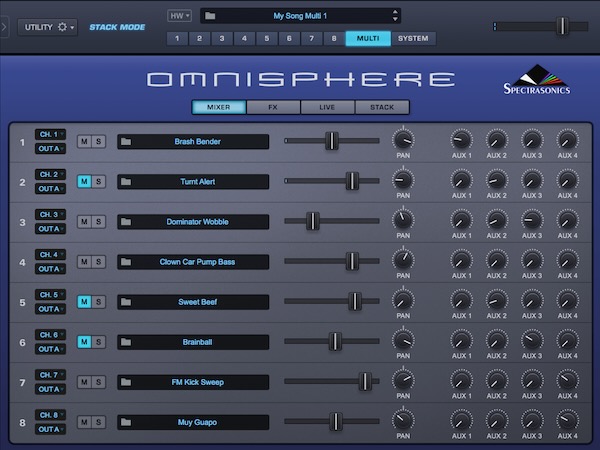600x450 pixels.
Task: Open the multi browser folder icon
Action: (210, 16)
